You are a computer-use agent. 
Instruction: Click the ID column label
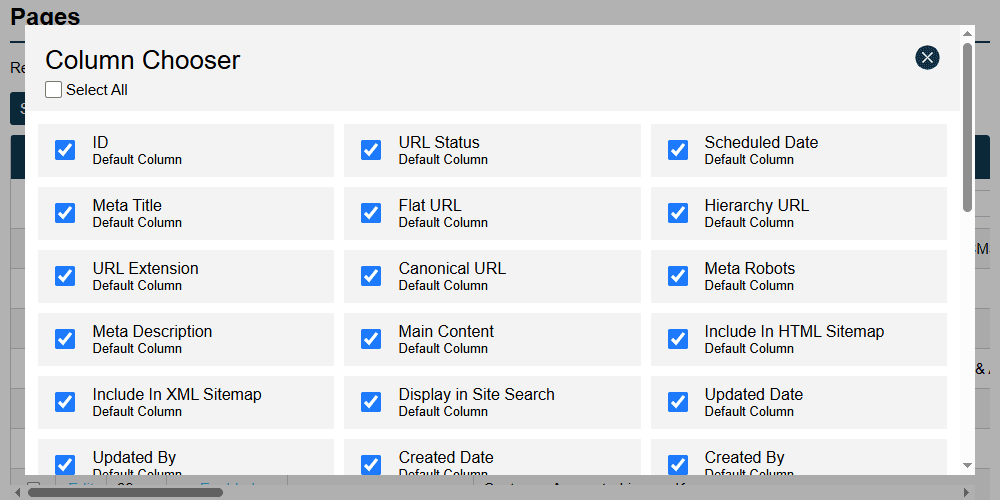pos(101,142)
